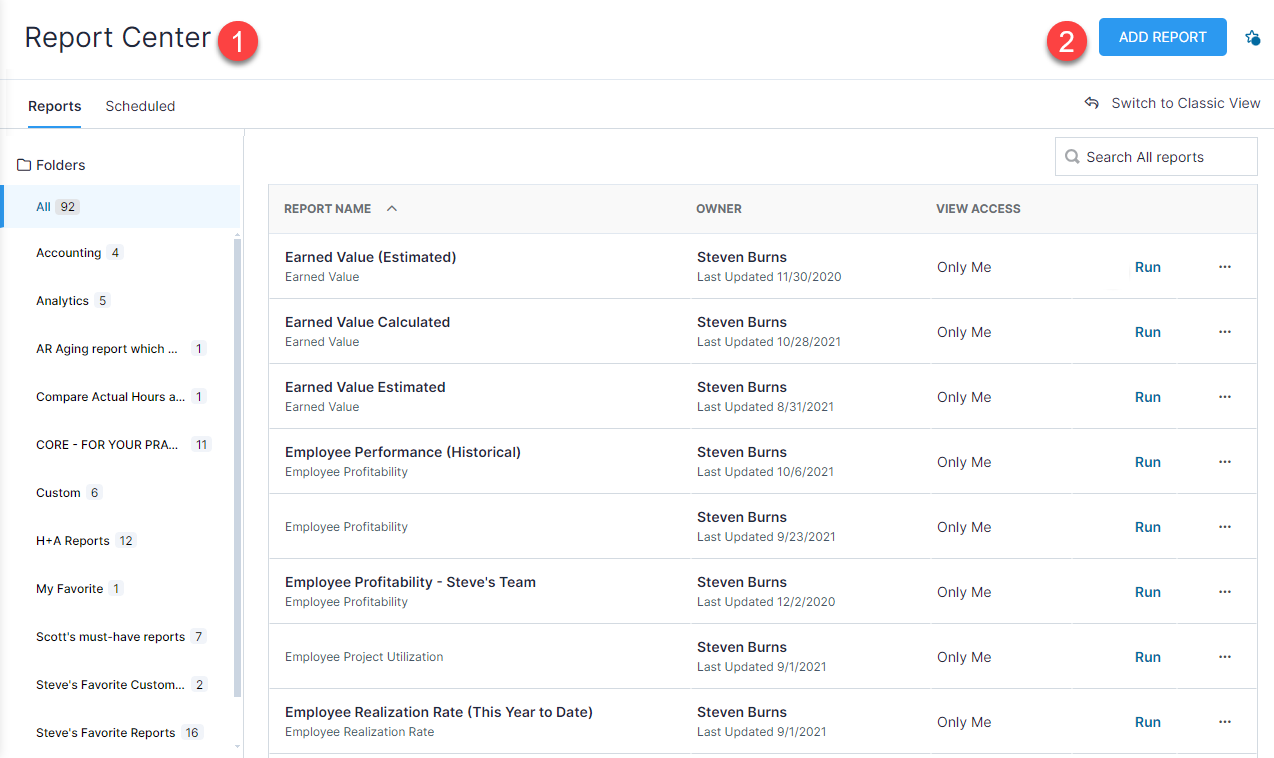1274x758 pixels.
Task: Open the more options menu for Earned Value (Estimated)
Action: point(1224,267)
